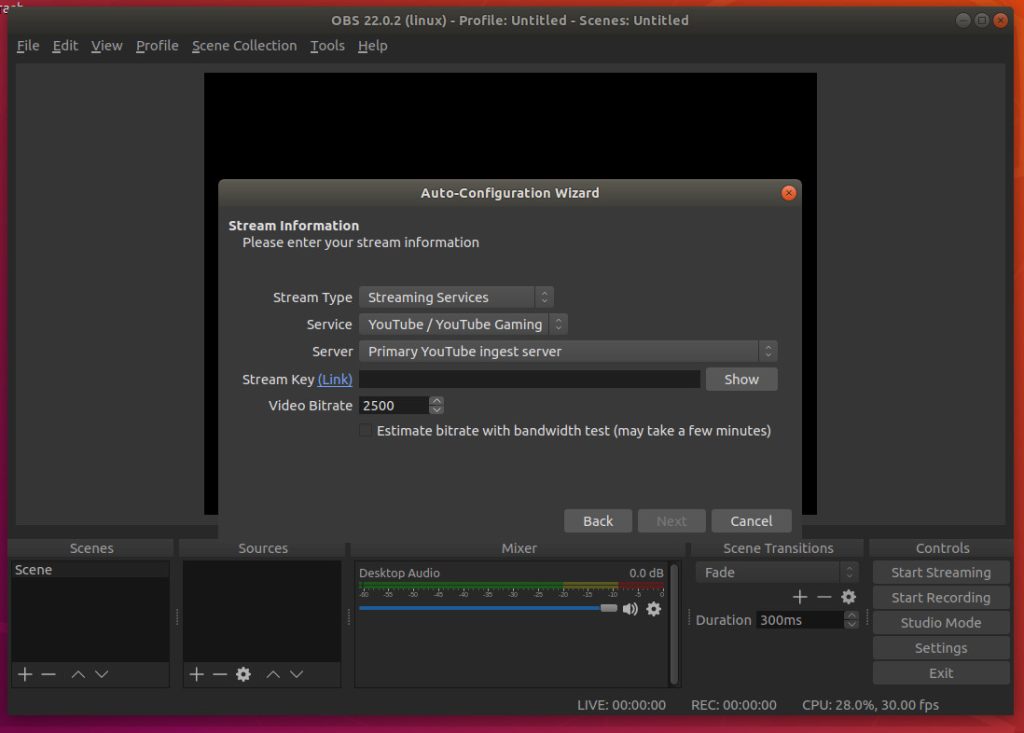
Task: Open Desktop Audio settings gear in the Mixer
Action: click(653, 608)
